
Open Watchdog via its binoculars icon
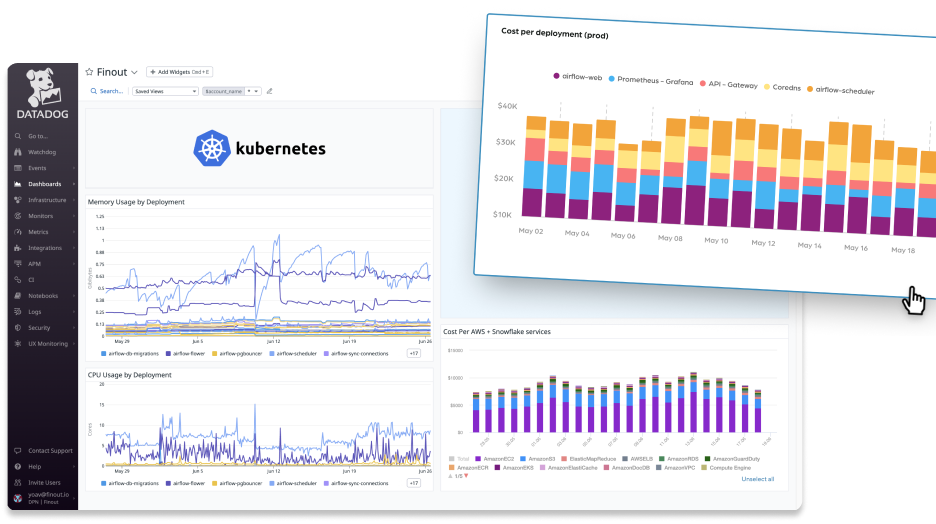18,152
